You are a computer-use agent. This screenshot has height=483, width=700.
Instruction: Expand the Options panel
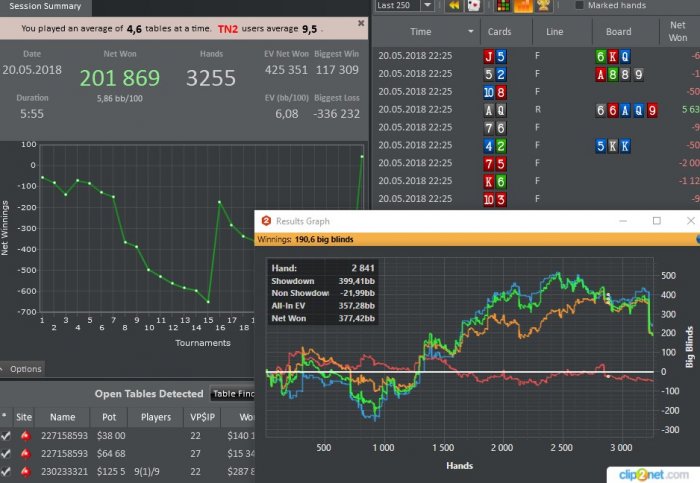(22, 369)
